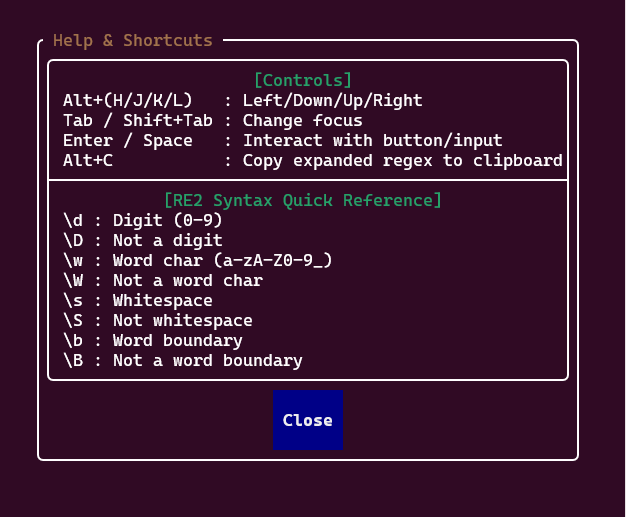Select the \D Not a digit entry
Viewport: 626px width, 518px height.
pyautogui.click(x=143, y=240)
